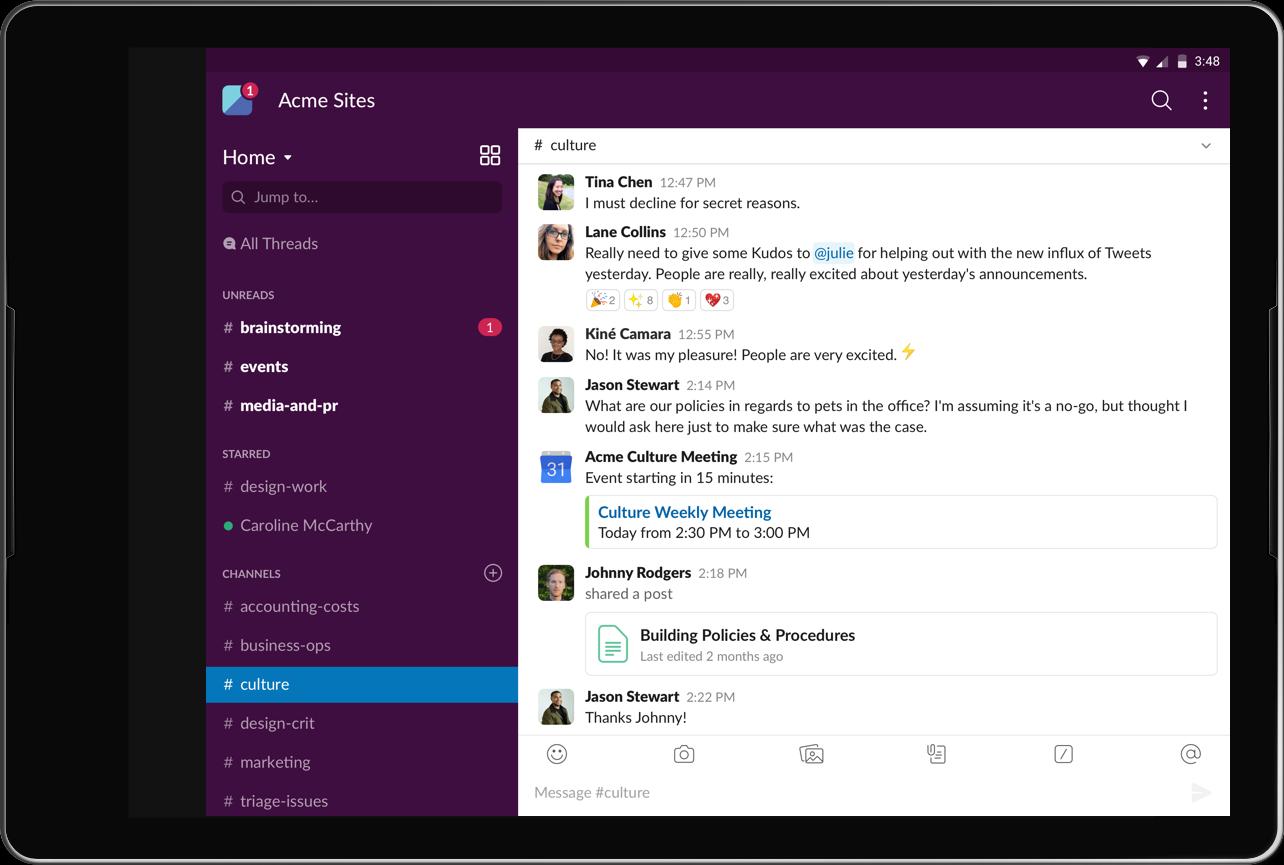Select the culture channel in sidebar
The image size is (1284, 865).
coord(362,684)
